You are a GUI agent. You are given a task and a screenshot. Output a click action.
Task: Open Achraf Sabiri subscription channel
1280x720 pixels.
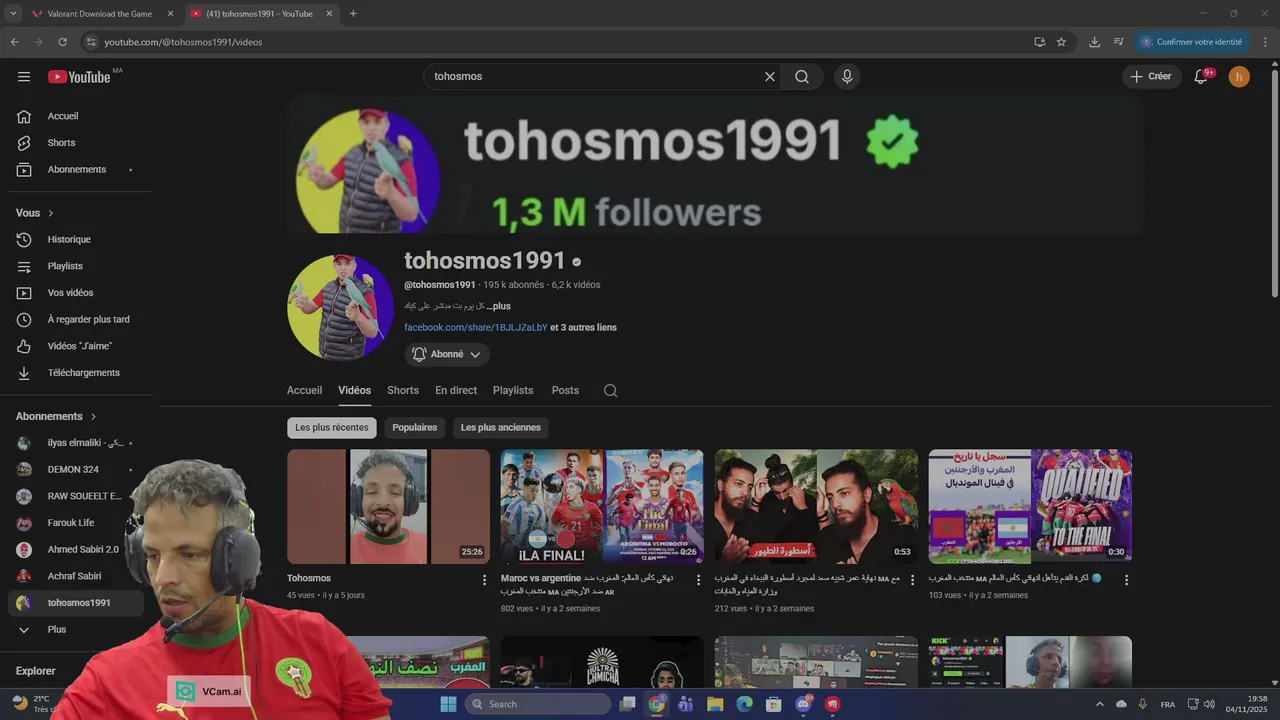(x=76, y=576)
